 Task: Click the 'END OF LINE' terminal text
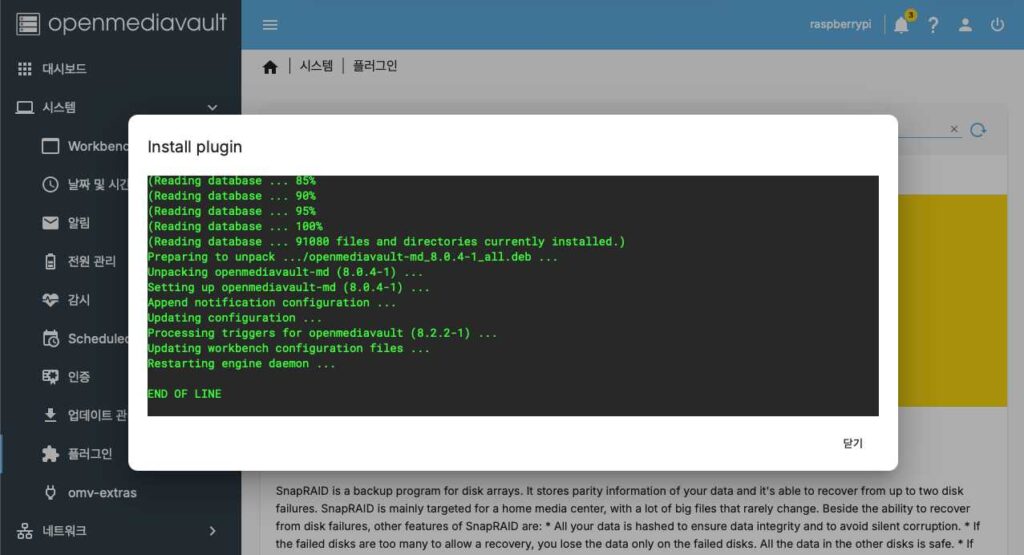184,394
